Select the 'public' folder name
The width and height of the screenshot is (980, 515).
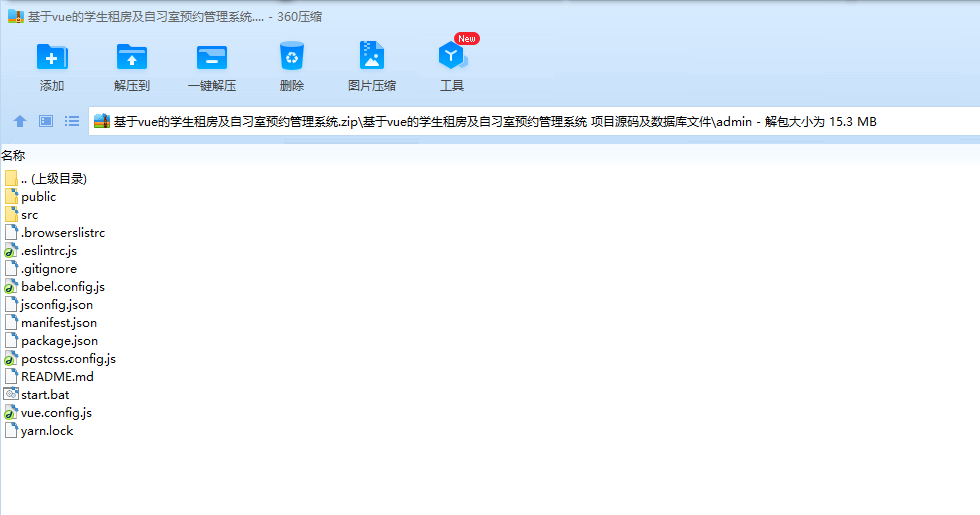coord(39,196)
